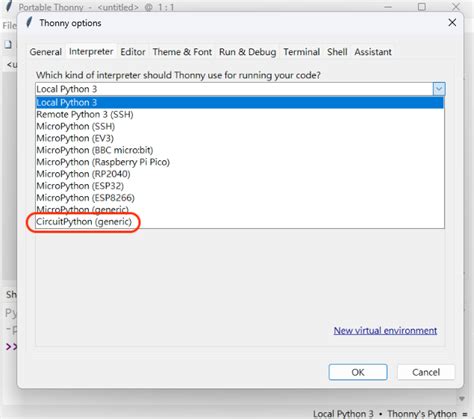Image resolution: width=474 pixels, height=419 pixels.
Task: Click the main window scrollbar down arrow
Action: click(x=462, y=399)
